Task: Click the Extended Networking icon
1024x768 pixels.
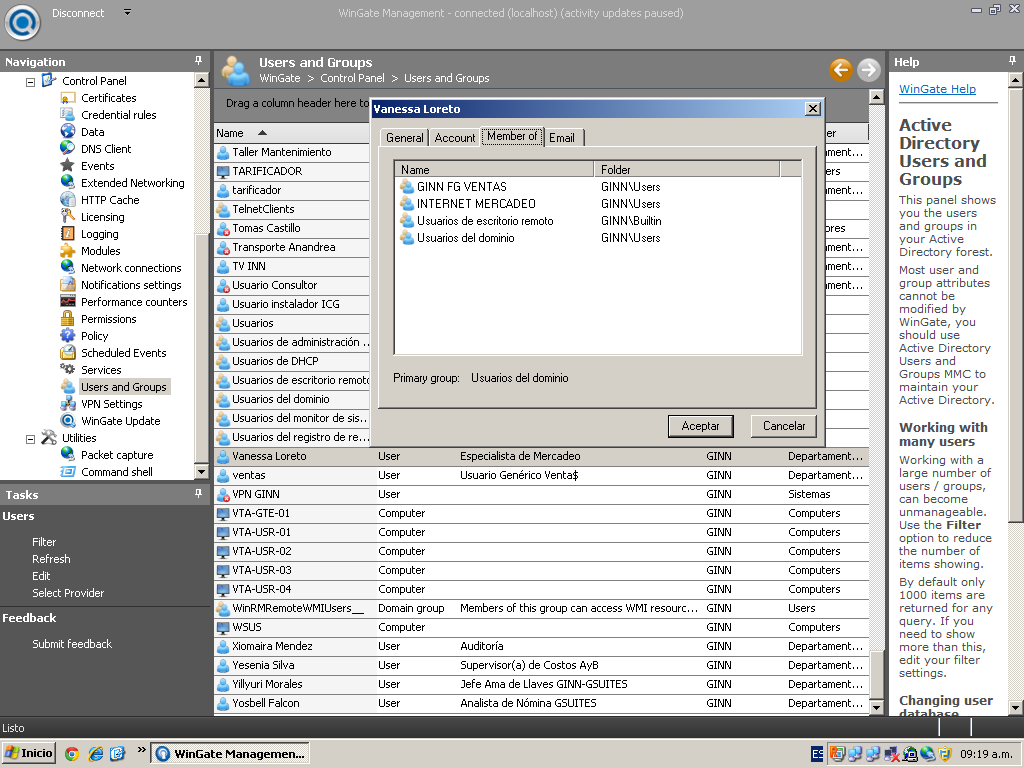Action: coord(68,183)
